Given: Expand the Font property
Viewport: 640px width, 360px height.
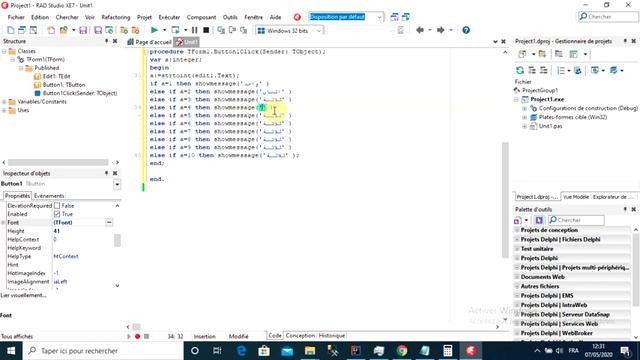Looking at the screenshot, I should point(3,223).
